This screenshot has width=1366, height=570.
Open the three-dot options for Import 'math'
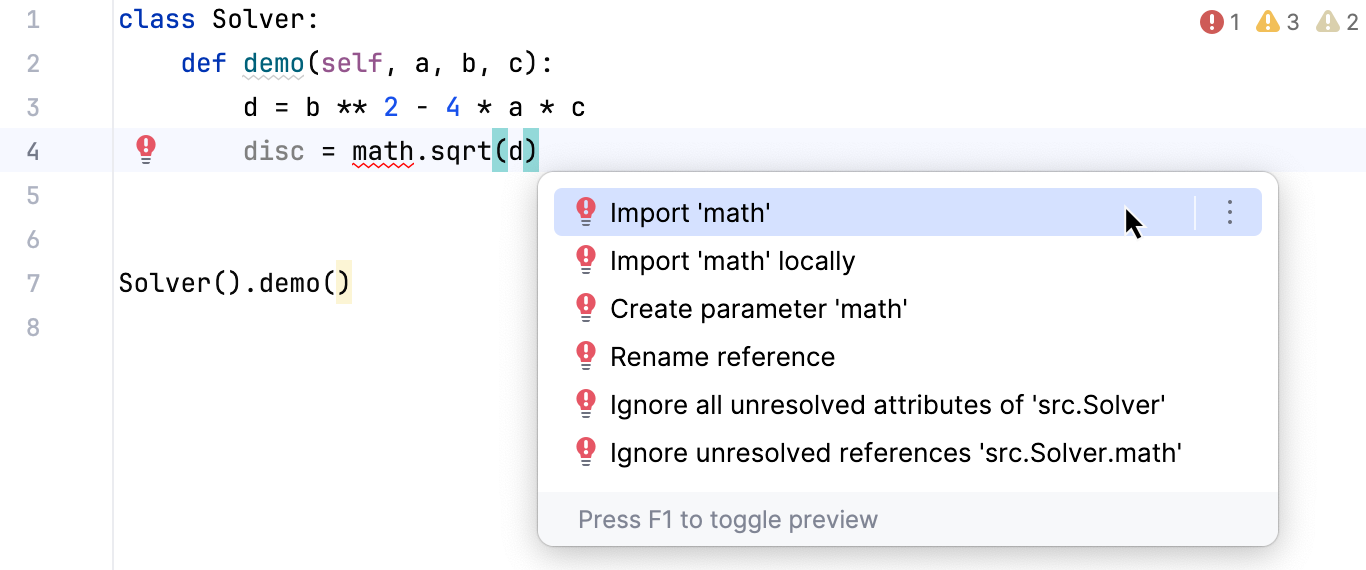pyautogui.click(x=1230, y=212)
